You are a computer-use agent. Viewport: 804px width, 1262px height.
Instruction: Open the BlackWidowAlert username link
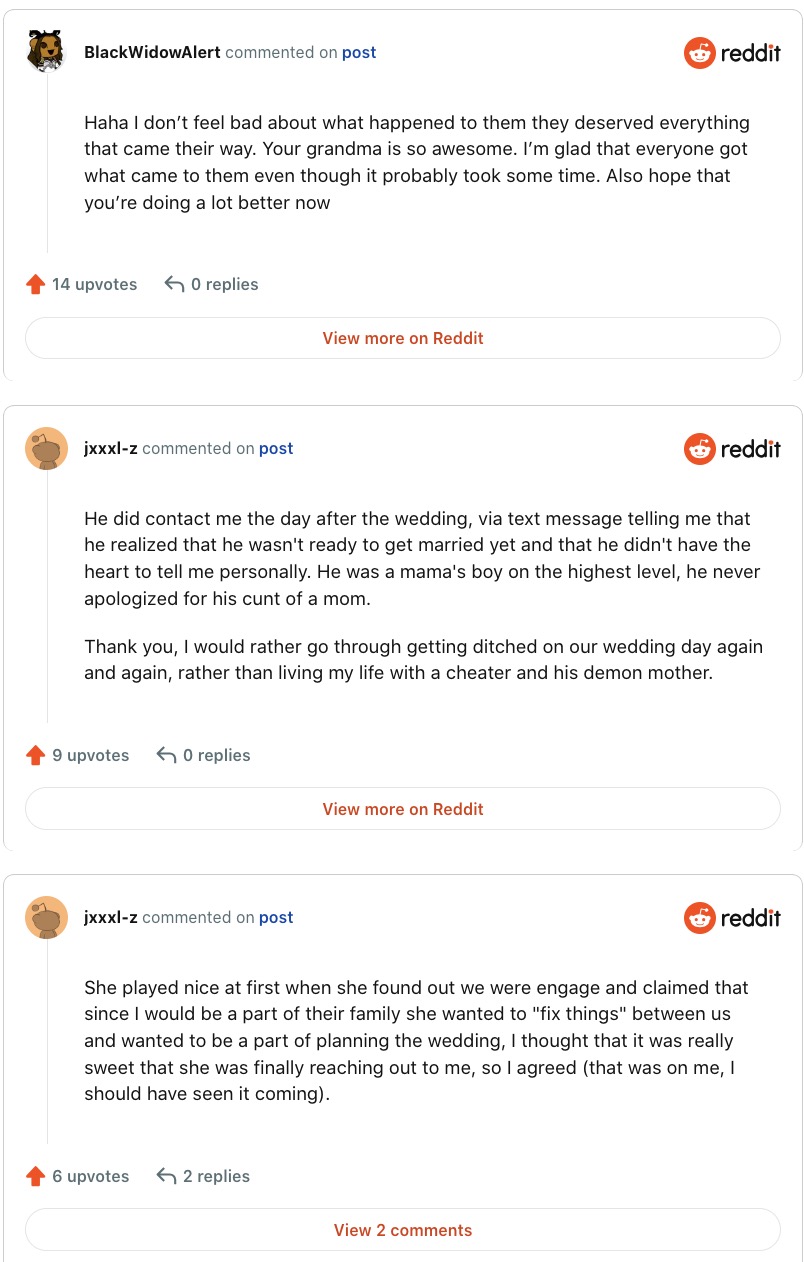[x=152, y=52]
